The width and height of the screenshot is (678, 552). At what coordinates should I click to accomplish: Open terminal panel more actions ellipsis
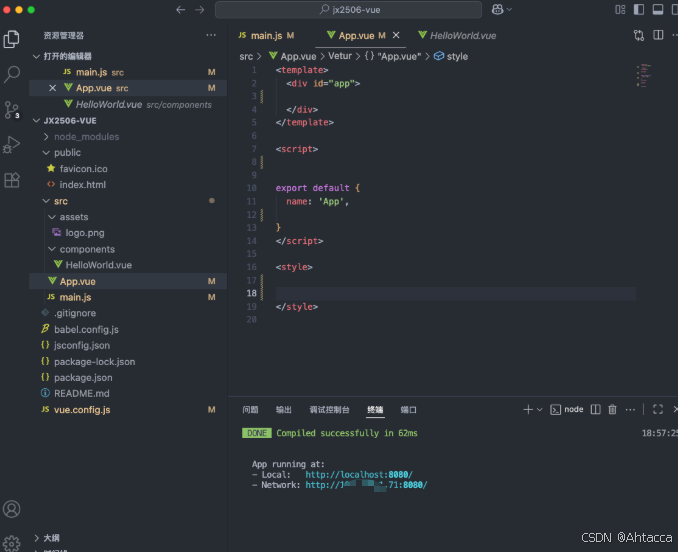tap(630, 409)
